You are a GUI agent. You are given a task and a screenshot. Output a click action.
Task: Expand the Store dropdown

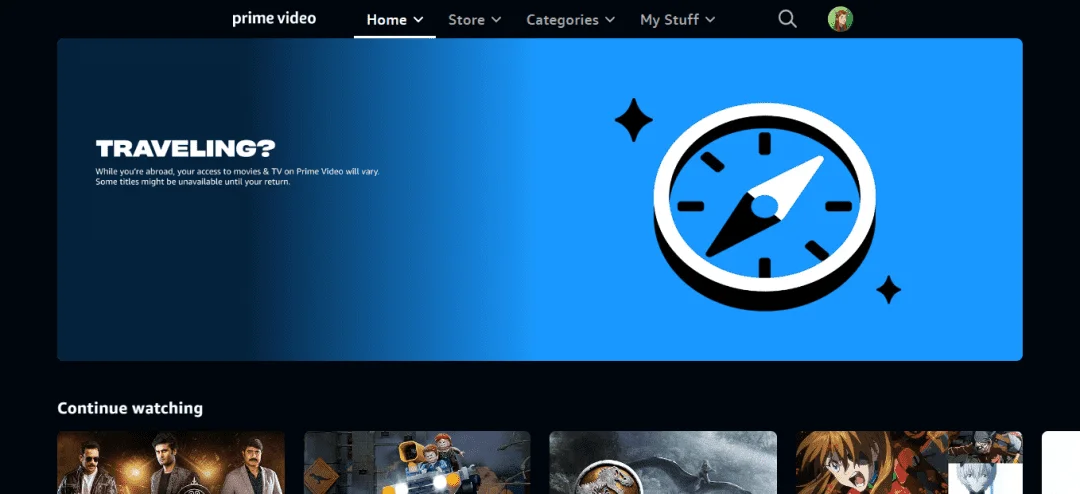pyautogui.click(x=475, y=20)
